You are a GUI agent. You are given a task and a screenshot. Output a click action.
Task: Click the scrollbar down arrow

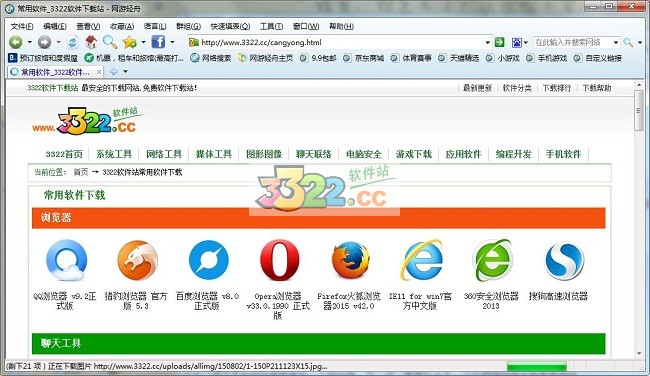[639, 354]
